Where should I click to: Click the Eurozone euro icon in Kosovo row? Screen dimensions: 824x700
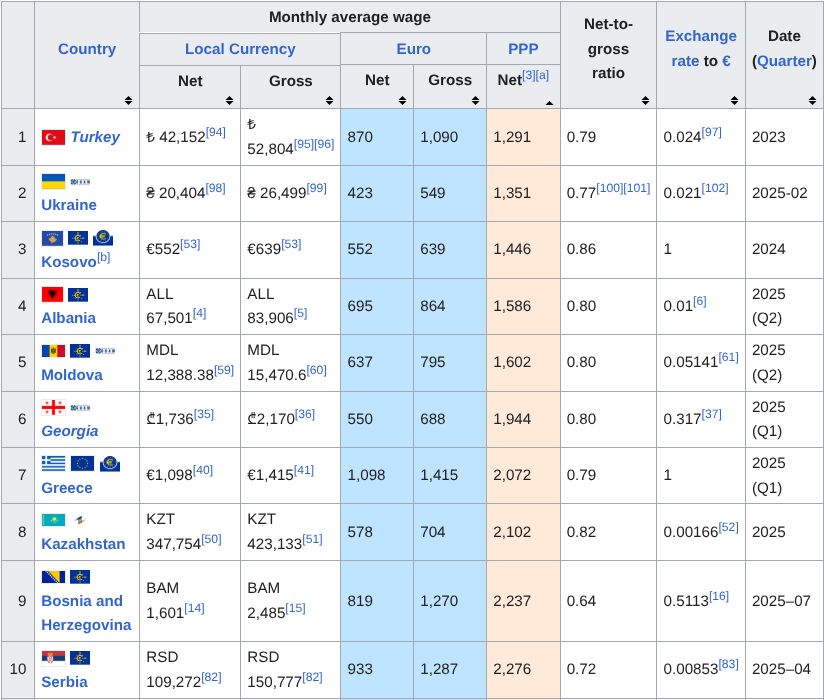(x=103, y=238)
